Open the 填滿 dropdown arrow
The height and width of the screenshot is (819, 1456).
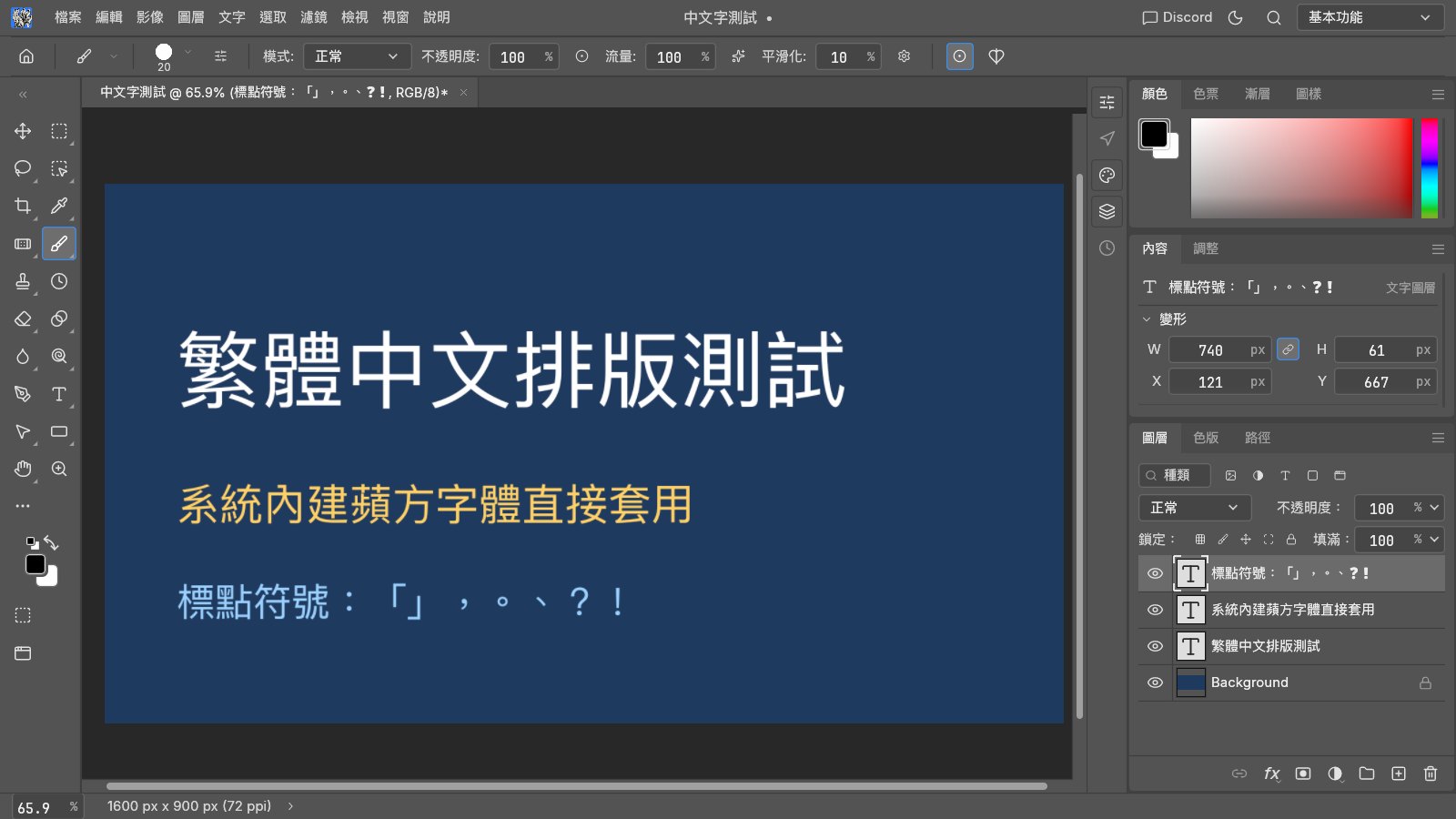point(1435,540)
